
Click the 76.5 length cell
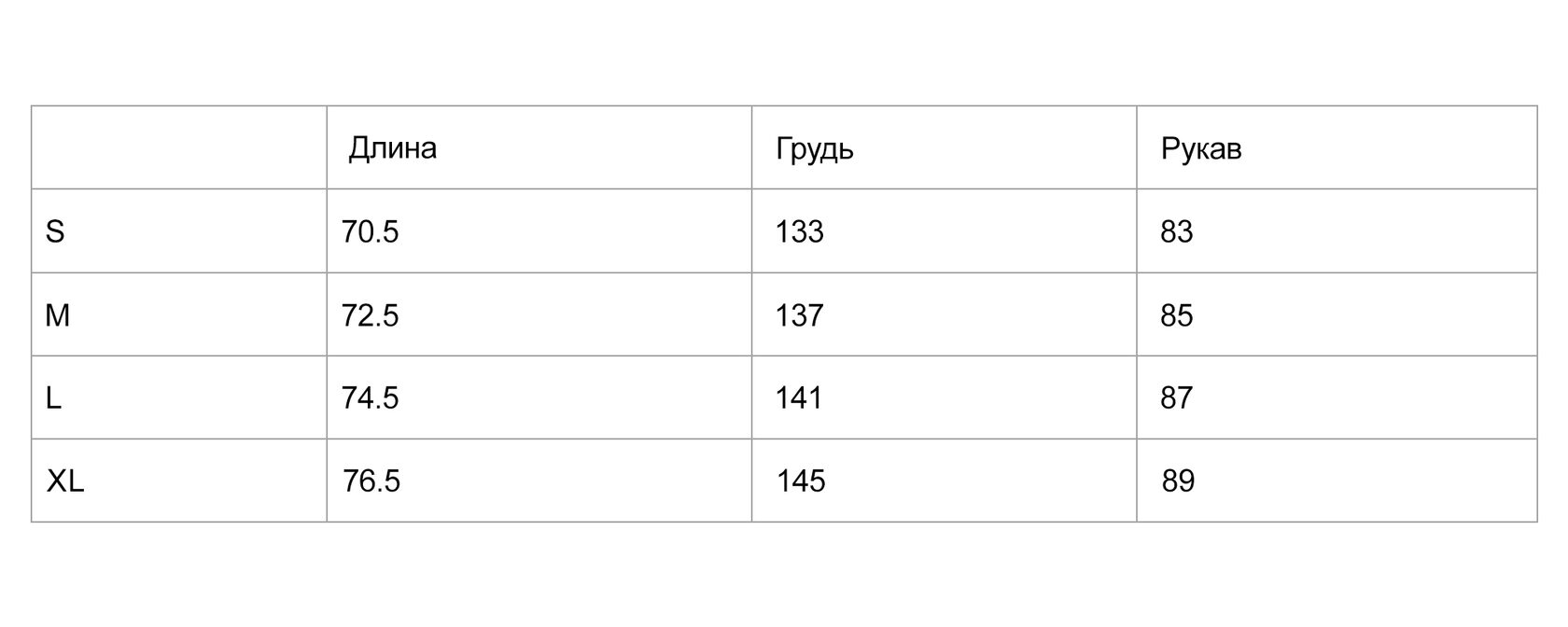point(371,481)
